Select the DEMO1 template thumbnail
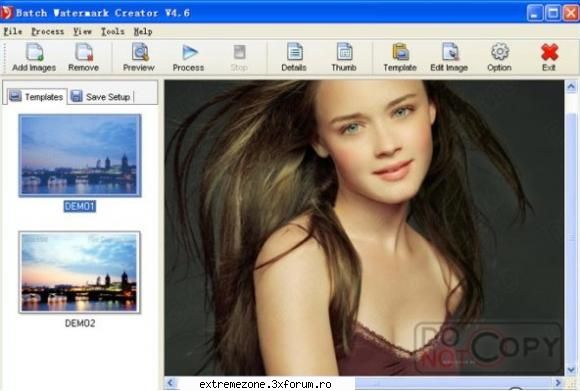 point(80,155)
